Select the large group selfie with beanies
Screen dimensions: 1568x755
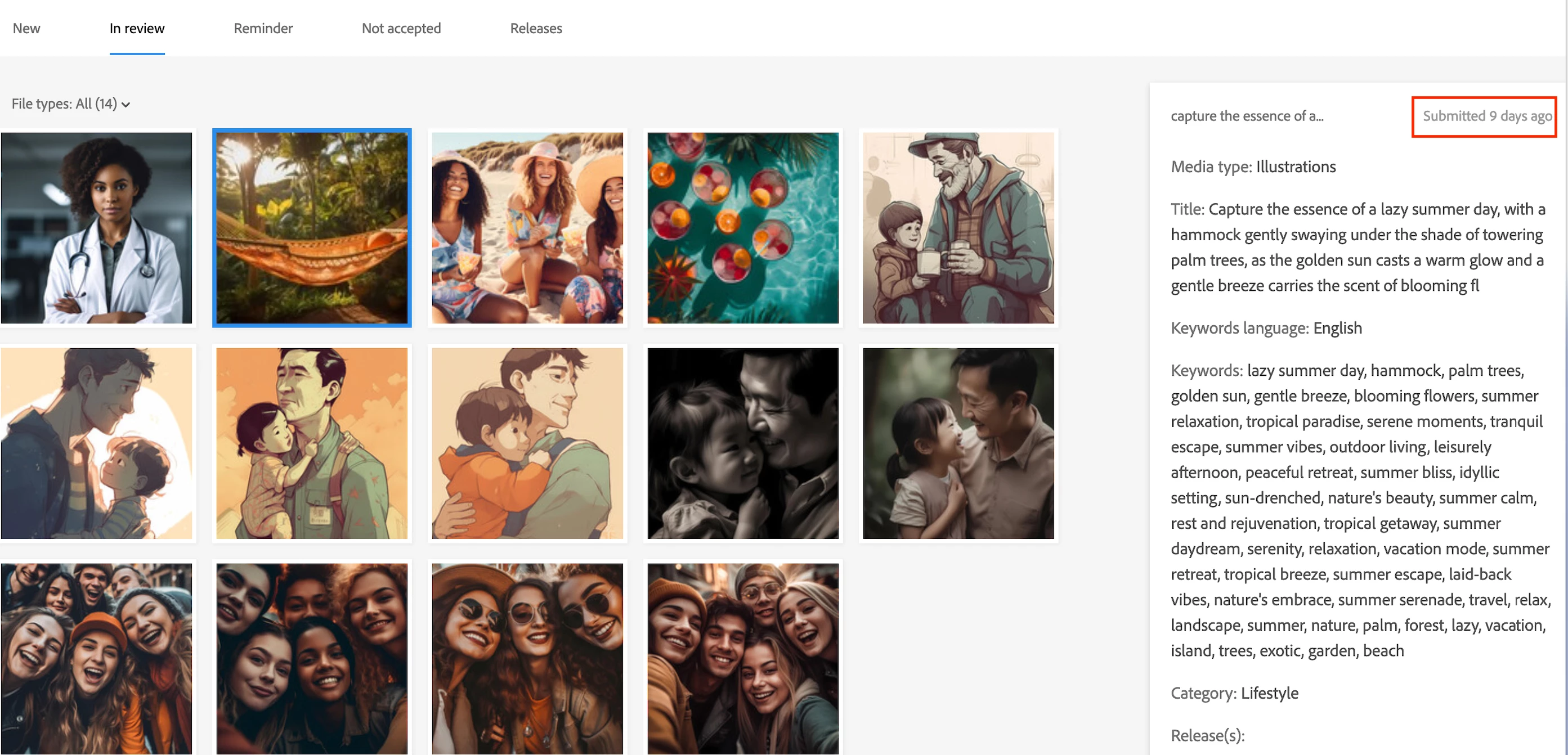pyautogui.click(x=96, y=658)
